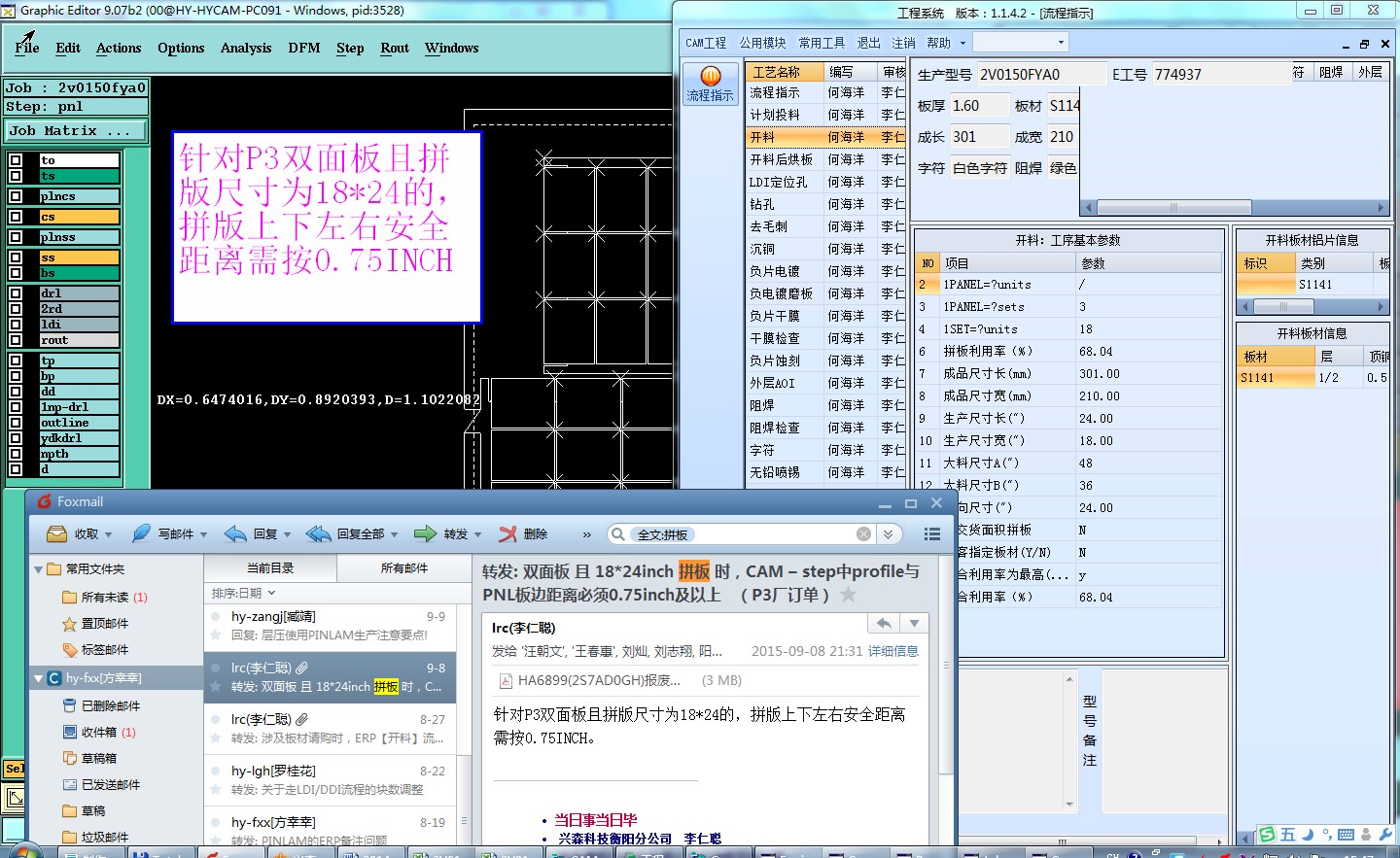Viewport: 1400px width, 858px height.
Task: Clear the Foxmail search box with X icon
Action: [863, 534]
